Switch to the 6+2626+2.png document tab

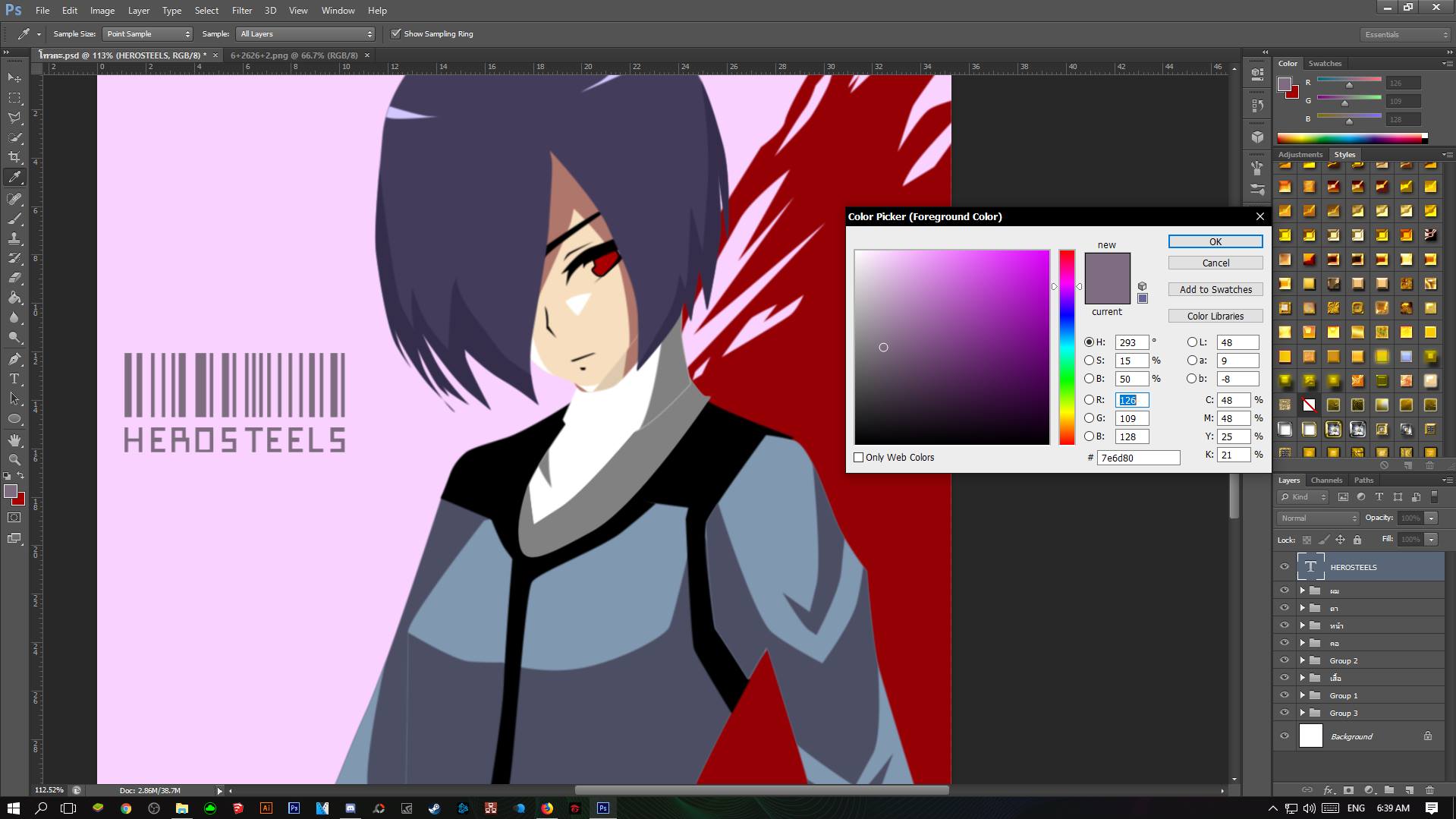click(294, 55)
